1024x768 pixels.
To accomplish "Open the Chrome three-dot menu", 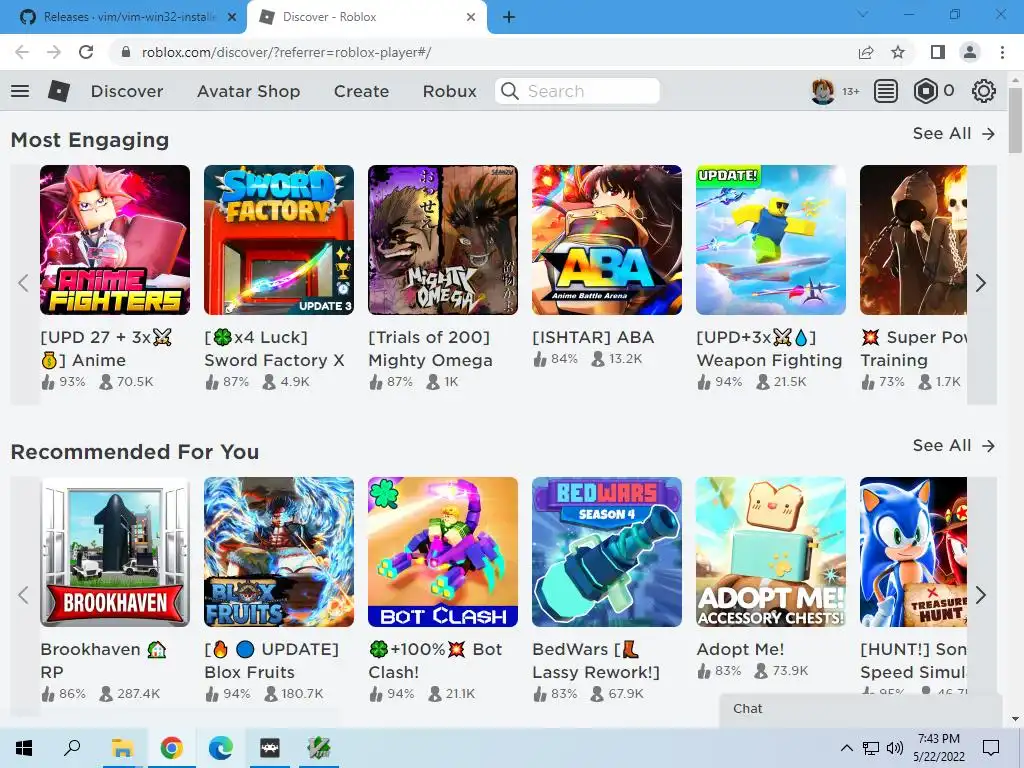I will (x=1002, y=52).
